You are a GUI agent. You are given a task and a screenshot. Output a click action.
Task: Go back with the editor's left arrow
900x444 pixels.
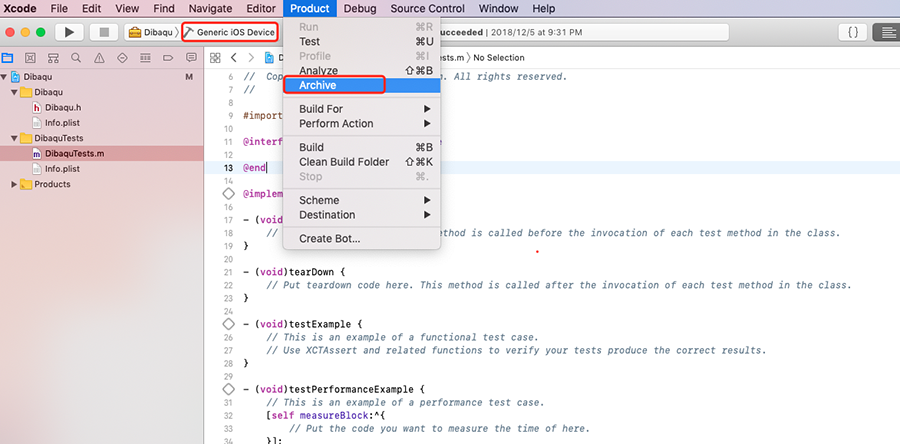pos(232,58)
